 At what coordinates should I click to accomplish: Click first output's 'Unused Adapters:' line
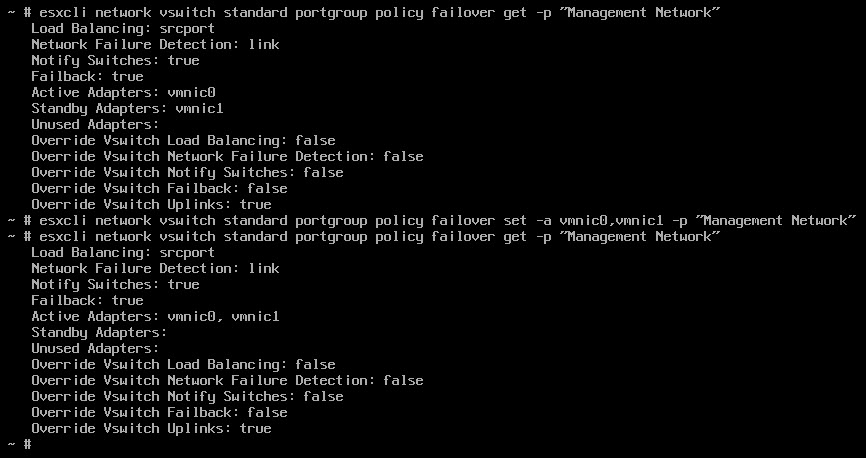pyautogui.click(x=90, y=124)
